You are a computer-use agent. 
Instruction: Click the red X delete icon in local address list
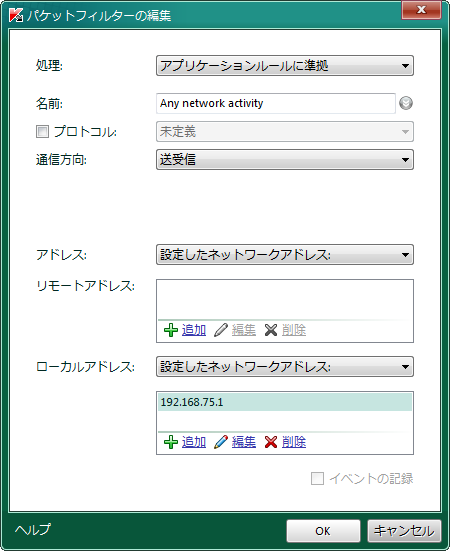pyautogui.click(x=271, y=442)
